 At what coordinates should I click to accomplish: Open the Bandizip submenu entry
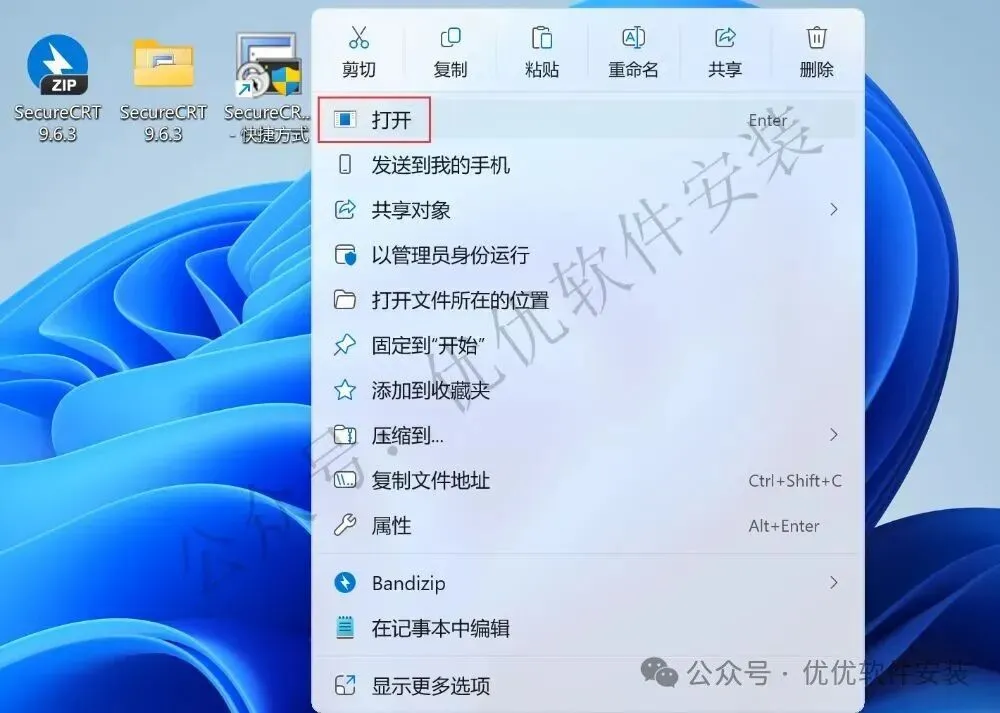pos(587,583)
